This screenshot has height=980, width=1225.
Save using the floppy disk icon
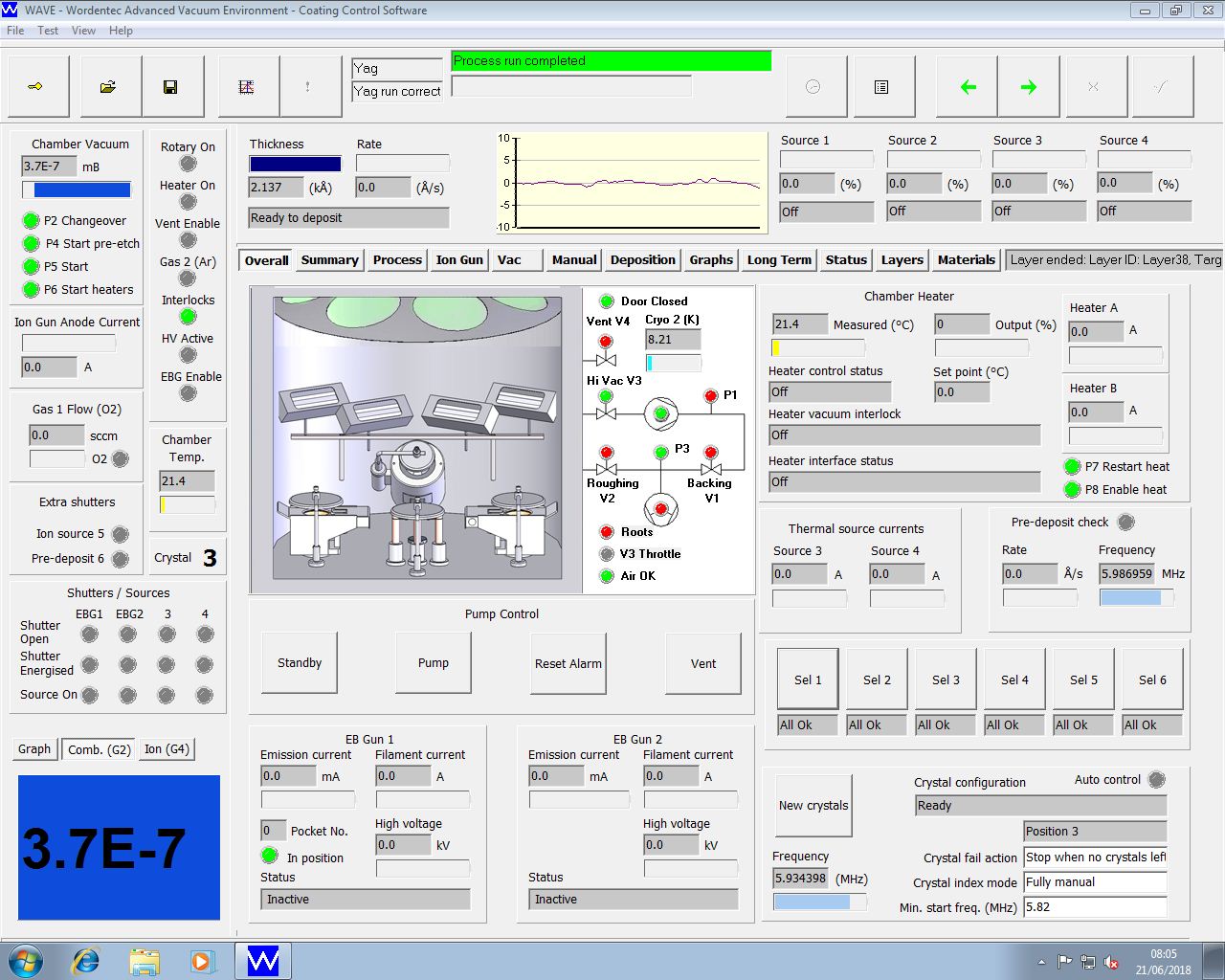(x=170, y=87)
